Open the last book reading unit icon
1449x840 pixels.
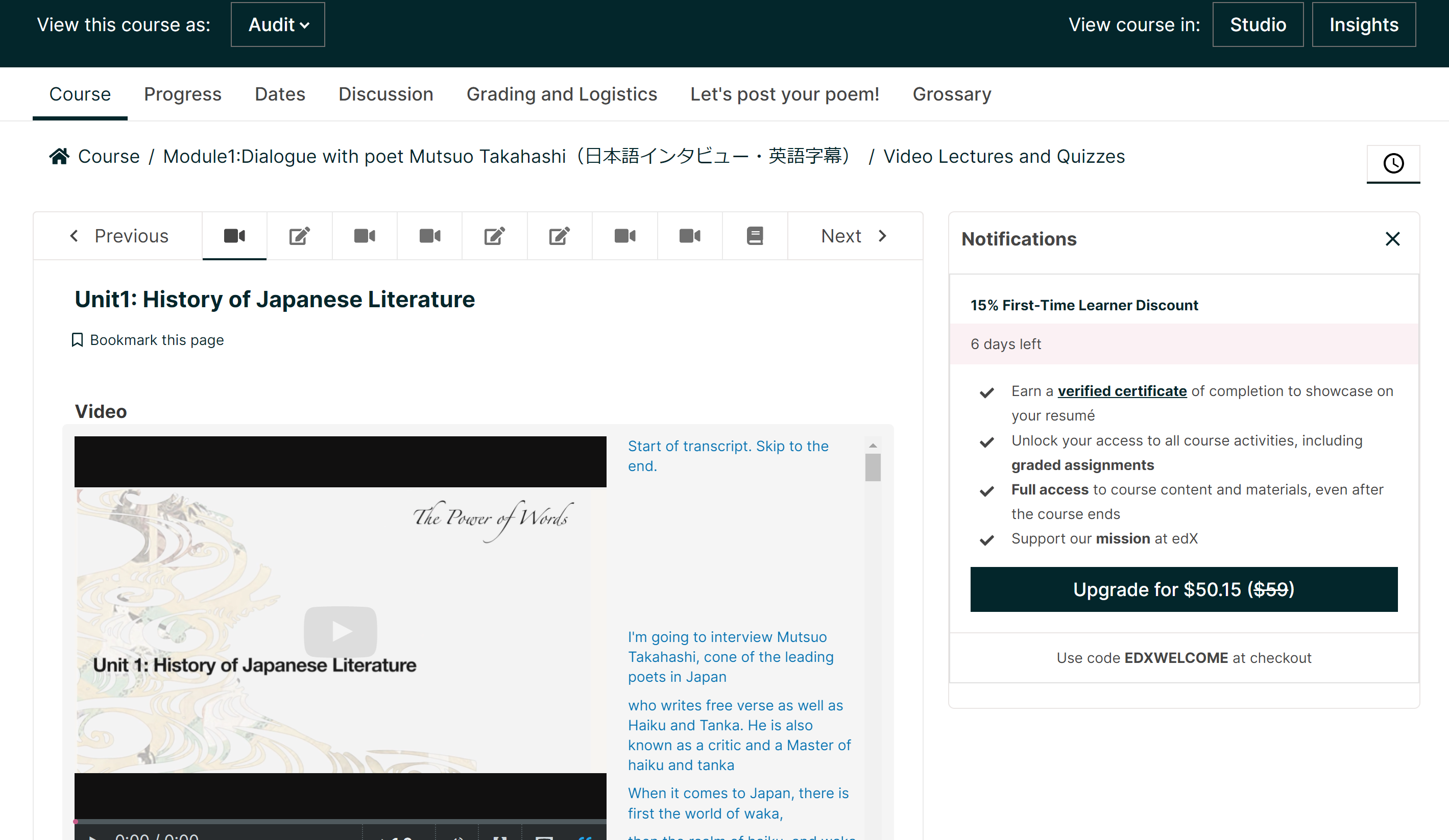tap(755, 236)
